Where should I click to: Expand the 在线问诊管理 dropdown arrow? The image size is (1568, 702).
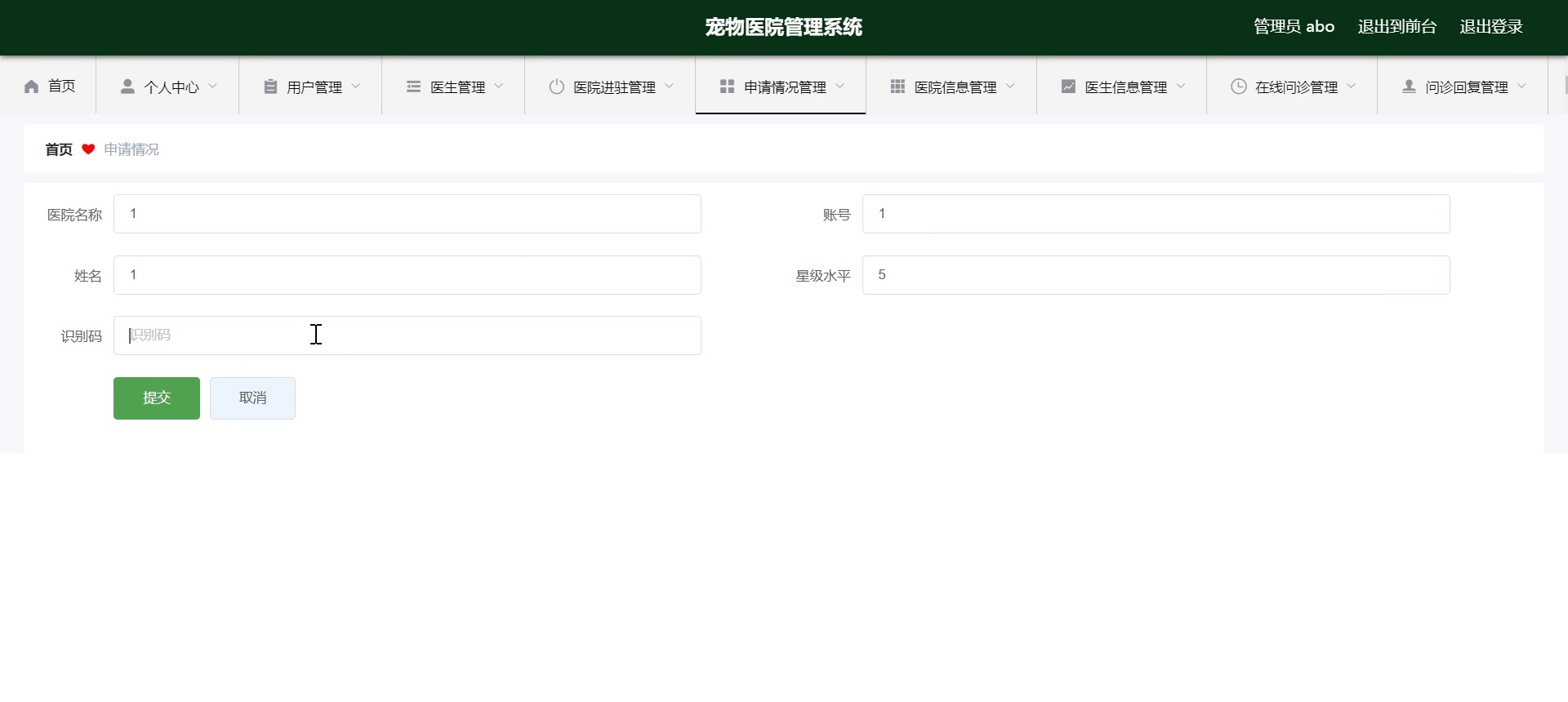1352,86
